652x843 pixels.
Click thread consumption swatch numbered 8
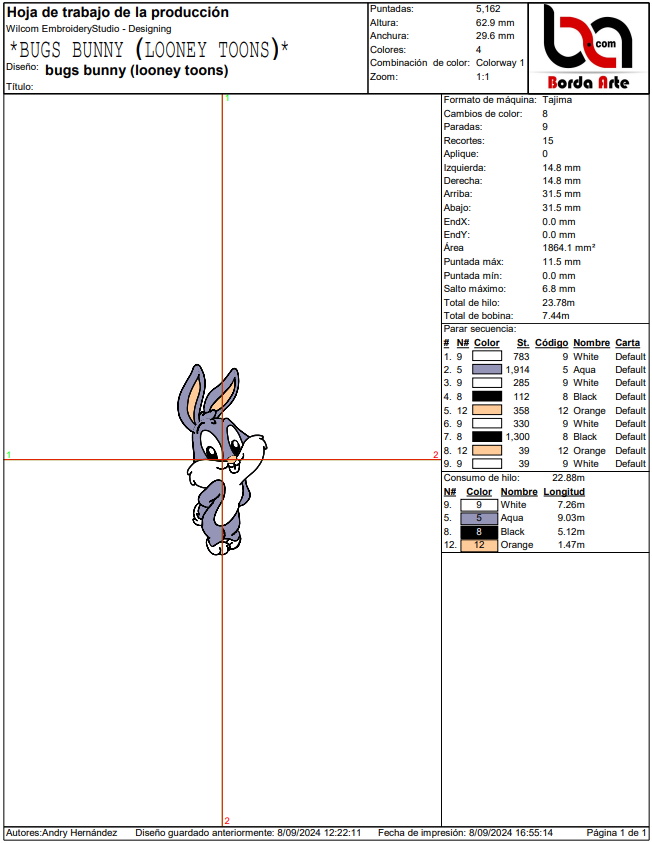(x=479, y=532)
